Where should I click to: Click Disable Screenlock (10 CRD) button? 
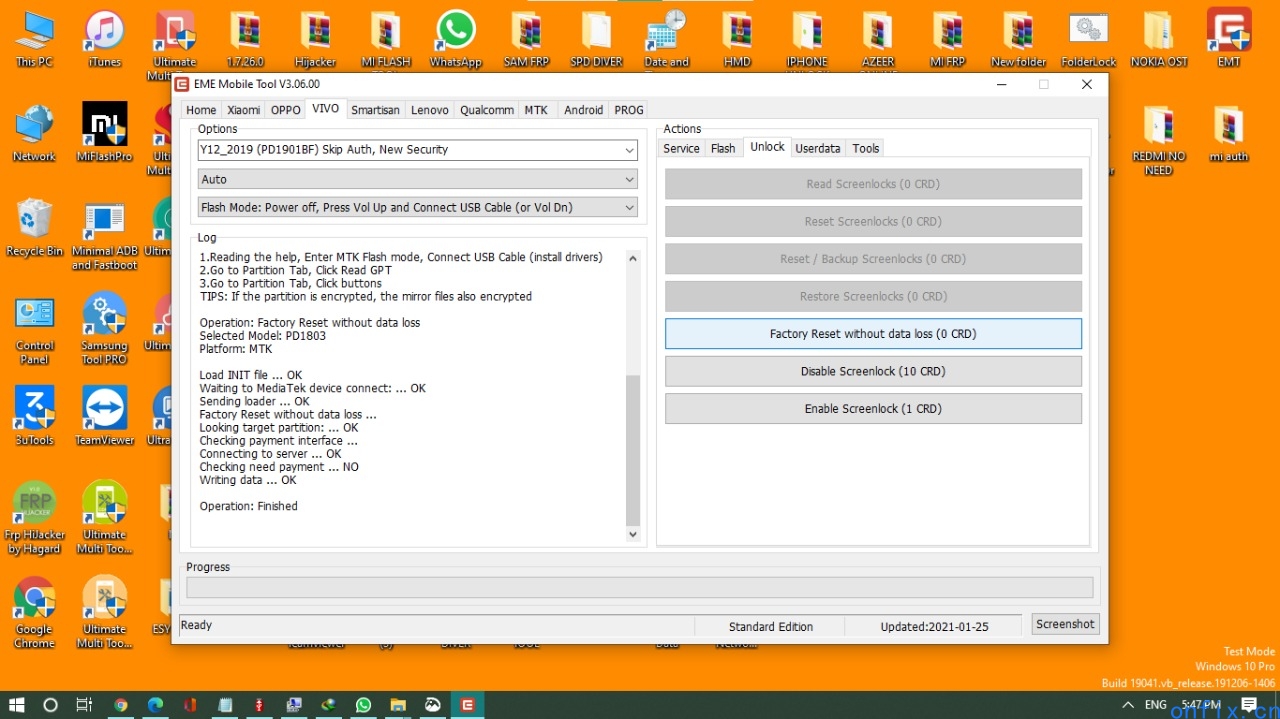point(873,371)
